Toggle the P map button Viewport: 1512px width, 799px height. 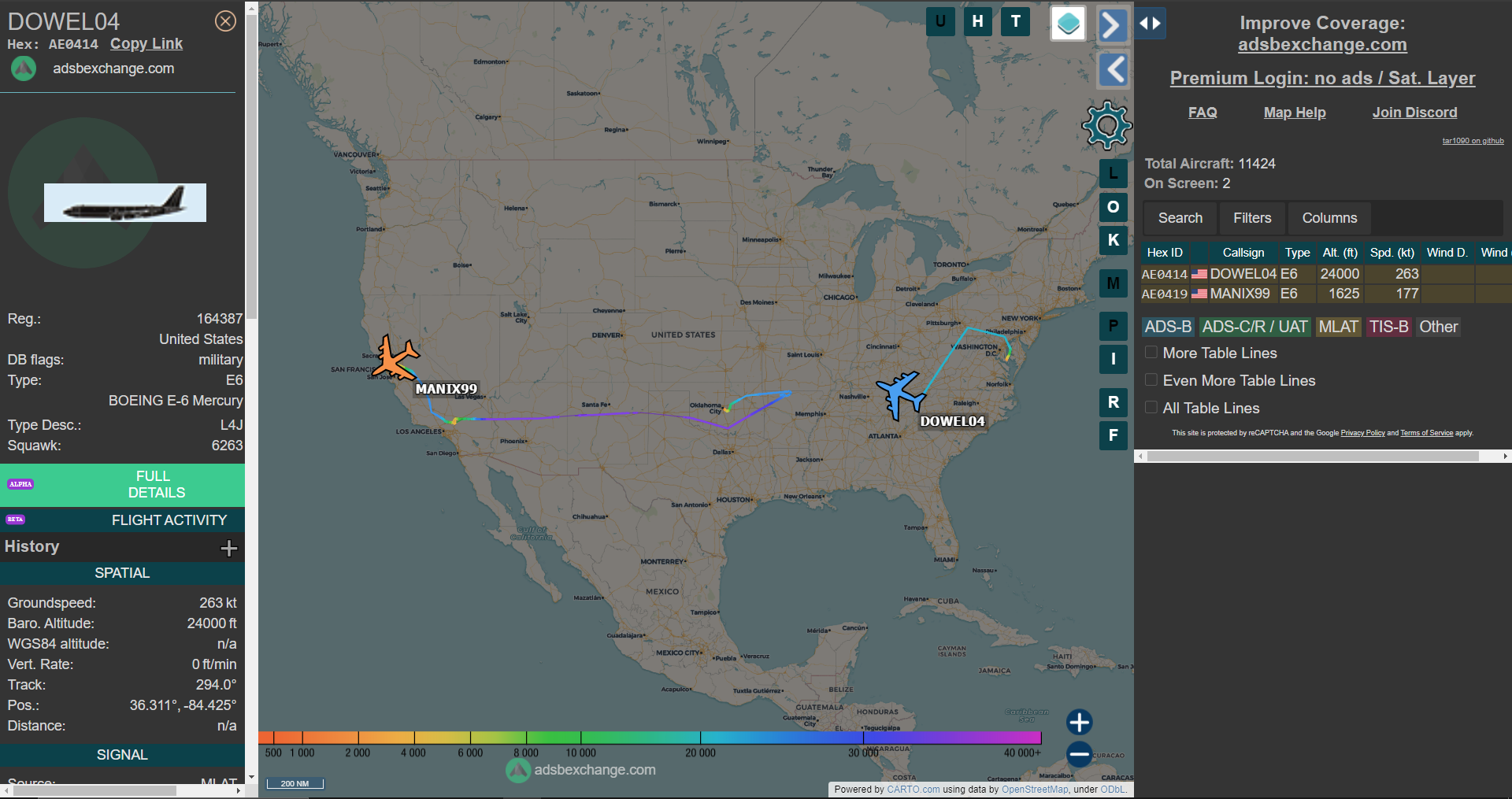pyautogui.click(x=1114, y=326)
